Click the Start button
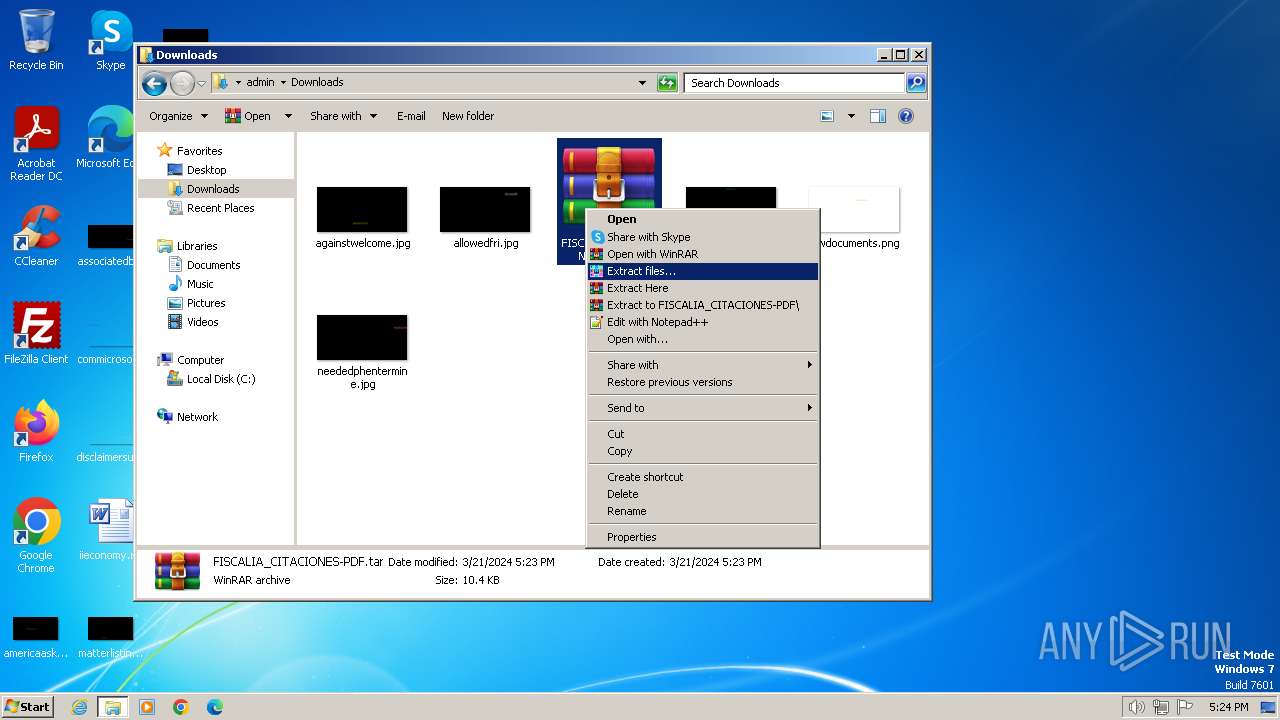Image resolution: width=1280 pixels, height=720 pixels. 28,707
